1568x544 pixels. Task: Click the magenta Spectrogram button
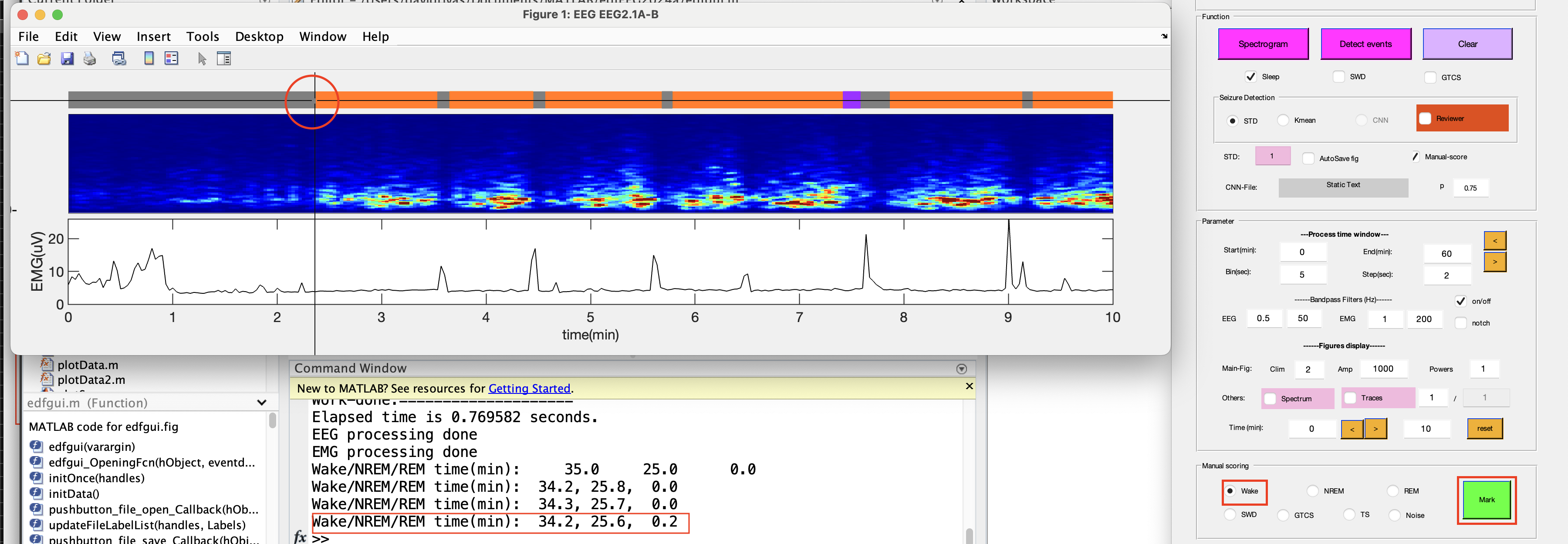pos(1262,44)
